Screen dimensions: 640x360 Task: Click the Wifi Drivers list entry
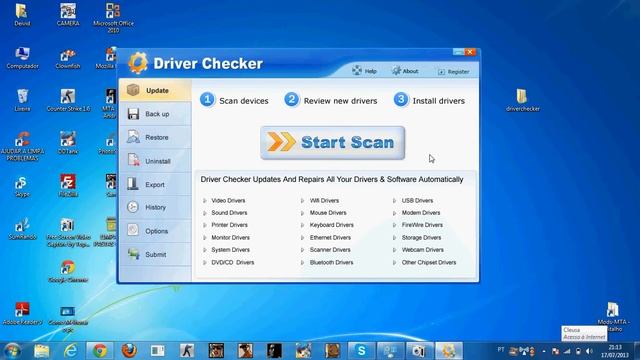click(x=320, y=200)
